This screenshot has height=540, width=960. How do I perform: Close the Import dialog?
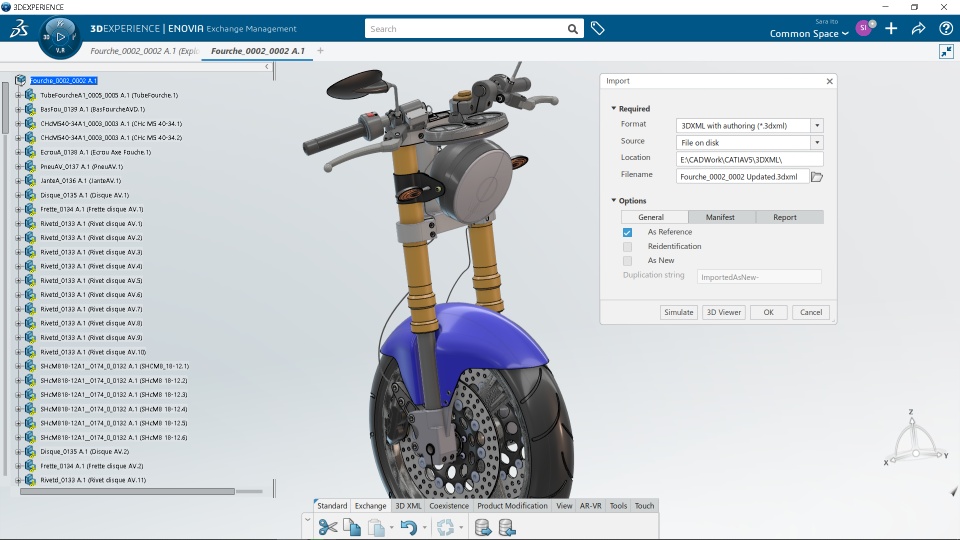[x=830, y=81]
